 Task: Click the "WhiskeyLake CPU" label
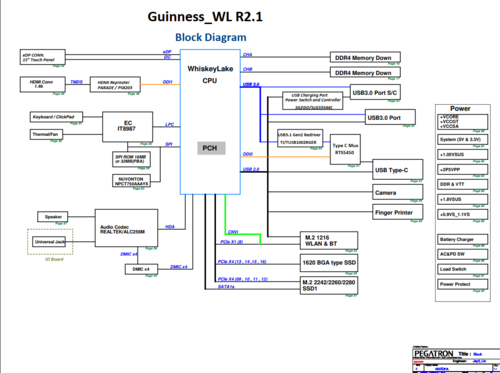210,75
